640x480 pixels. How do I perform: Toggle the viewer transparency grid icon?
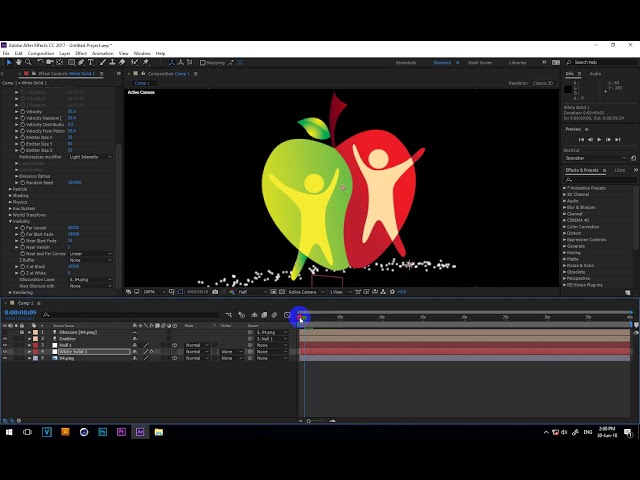click(x=282, y=292)
